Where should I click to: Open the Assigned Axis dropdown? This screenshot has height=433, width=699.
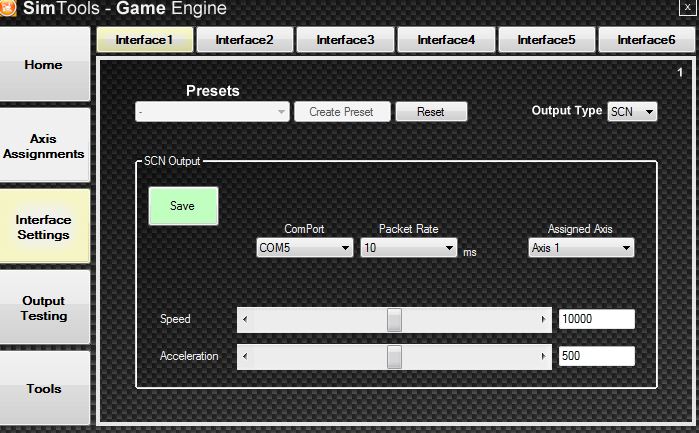tap(581, 248)
